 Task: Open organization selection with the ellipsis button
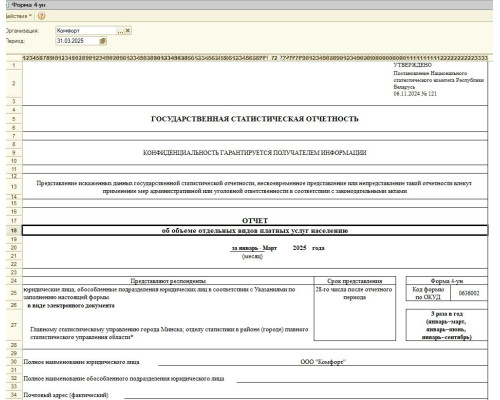point(120,31)
